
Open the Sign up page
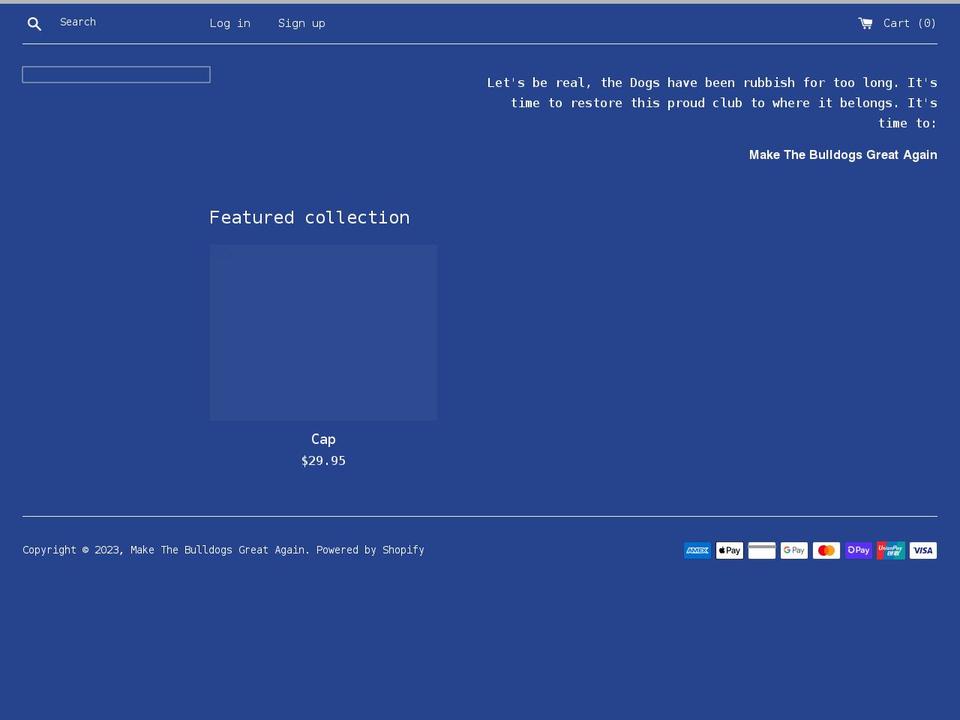(x=301, y=23)
